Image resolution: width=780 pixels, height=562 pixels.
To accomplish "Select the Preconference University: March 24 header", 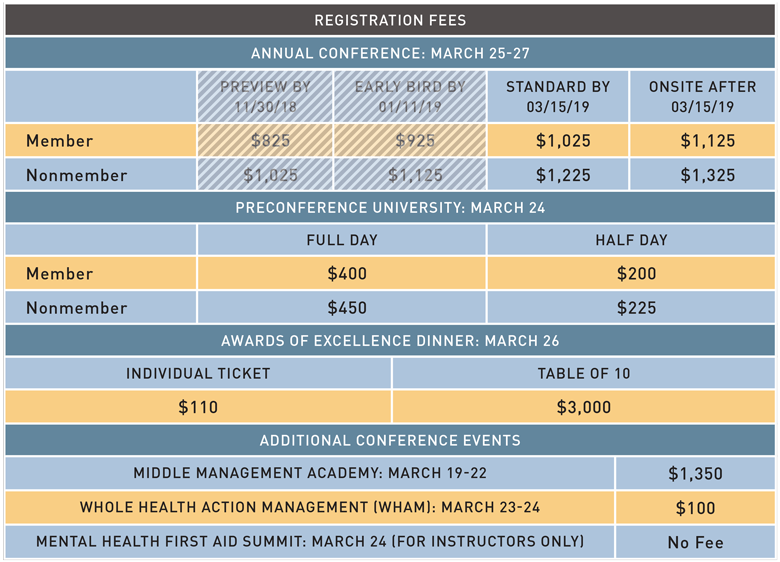I will (x=390, y=208).
